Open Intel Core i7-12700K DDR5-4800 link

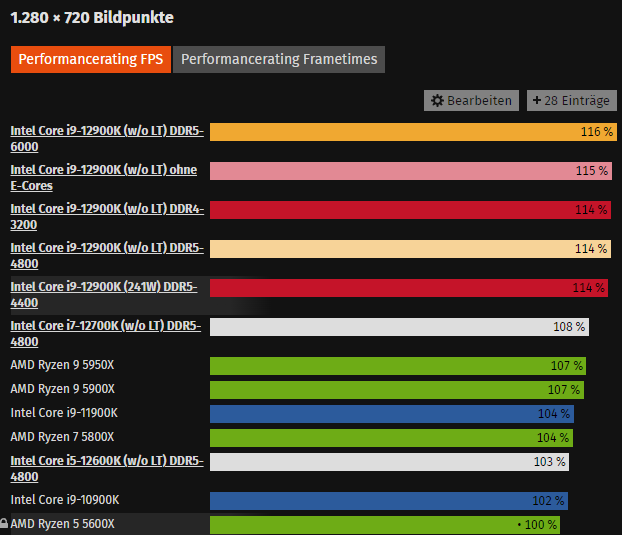[106, 334]
